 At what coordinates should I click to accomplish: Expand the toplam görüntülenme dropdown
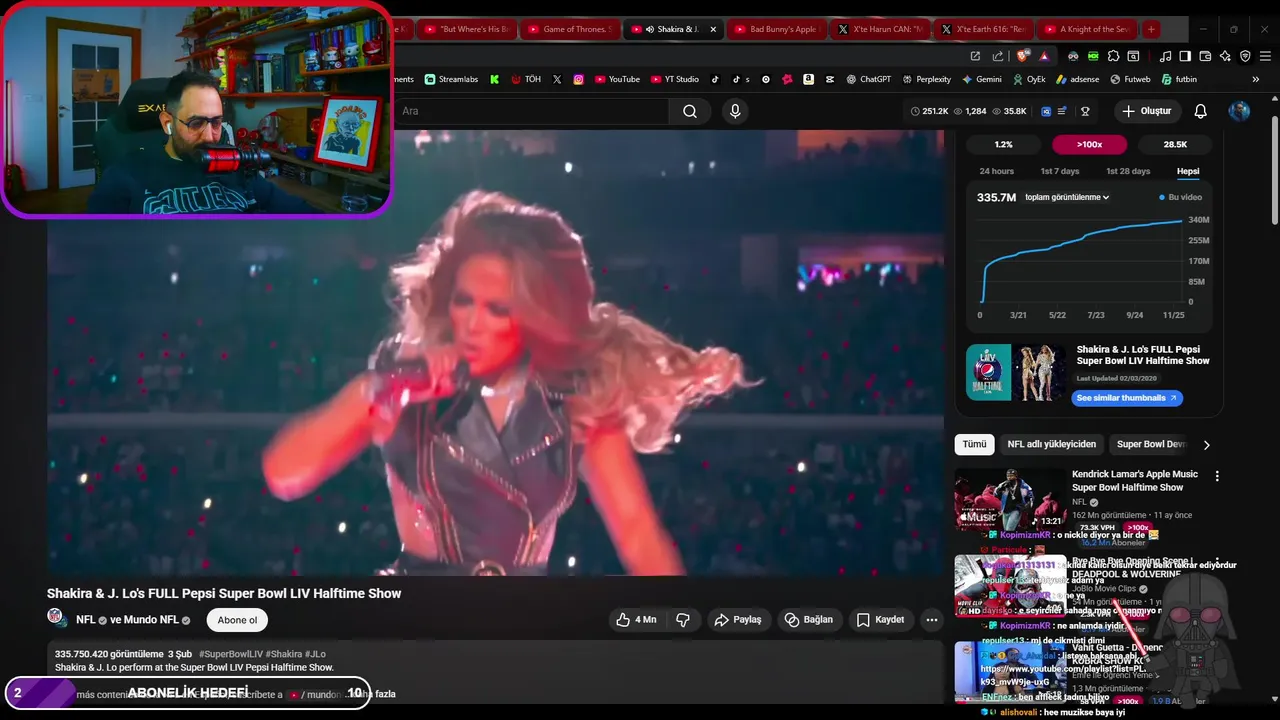[1067, 197]
